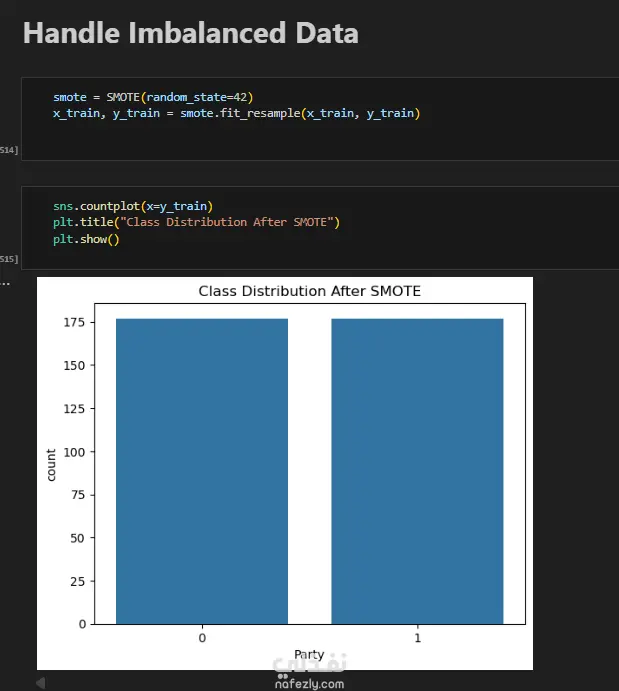The height and width of the screenshot is (691, 619).
Task: Place cursor on the plt.show() line
Action: (87, 239)
